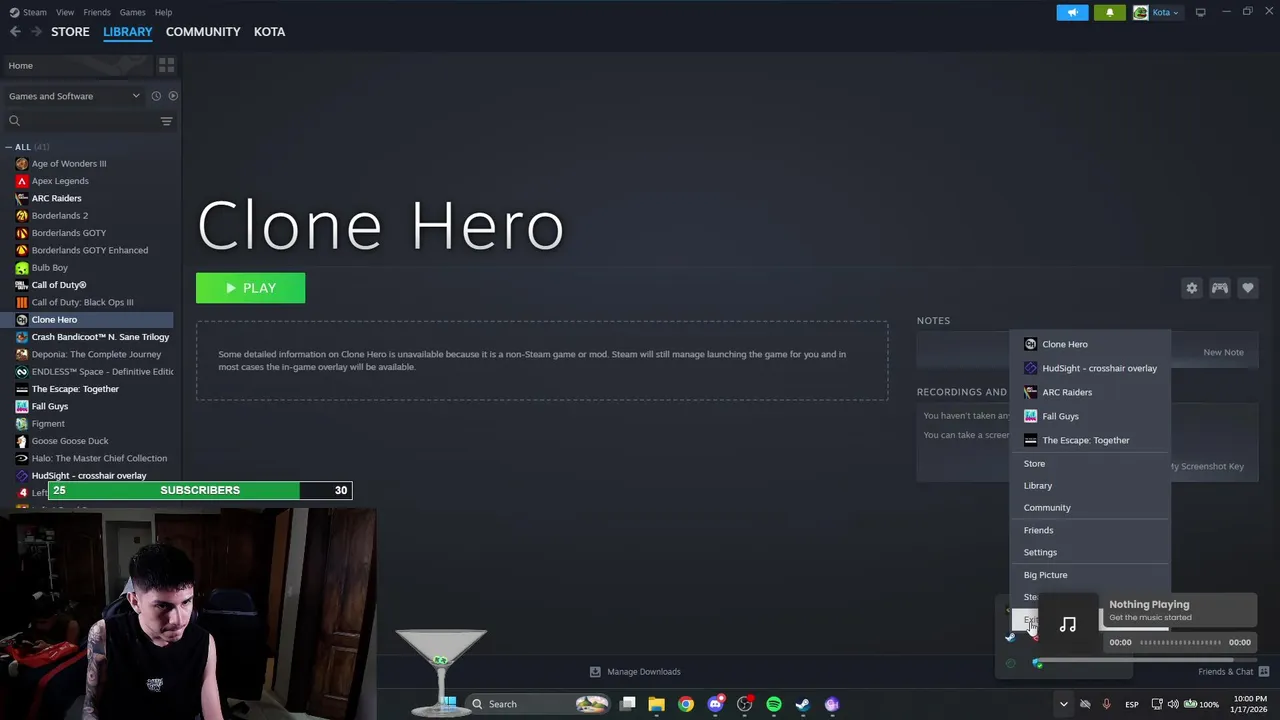Select Figment in library

coord(48,424)
